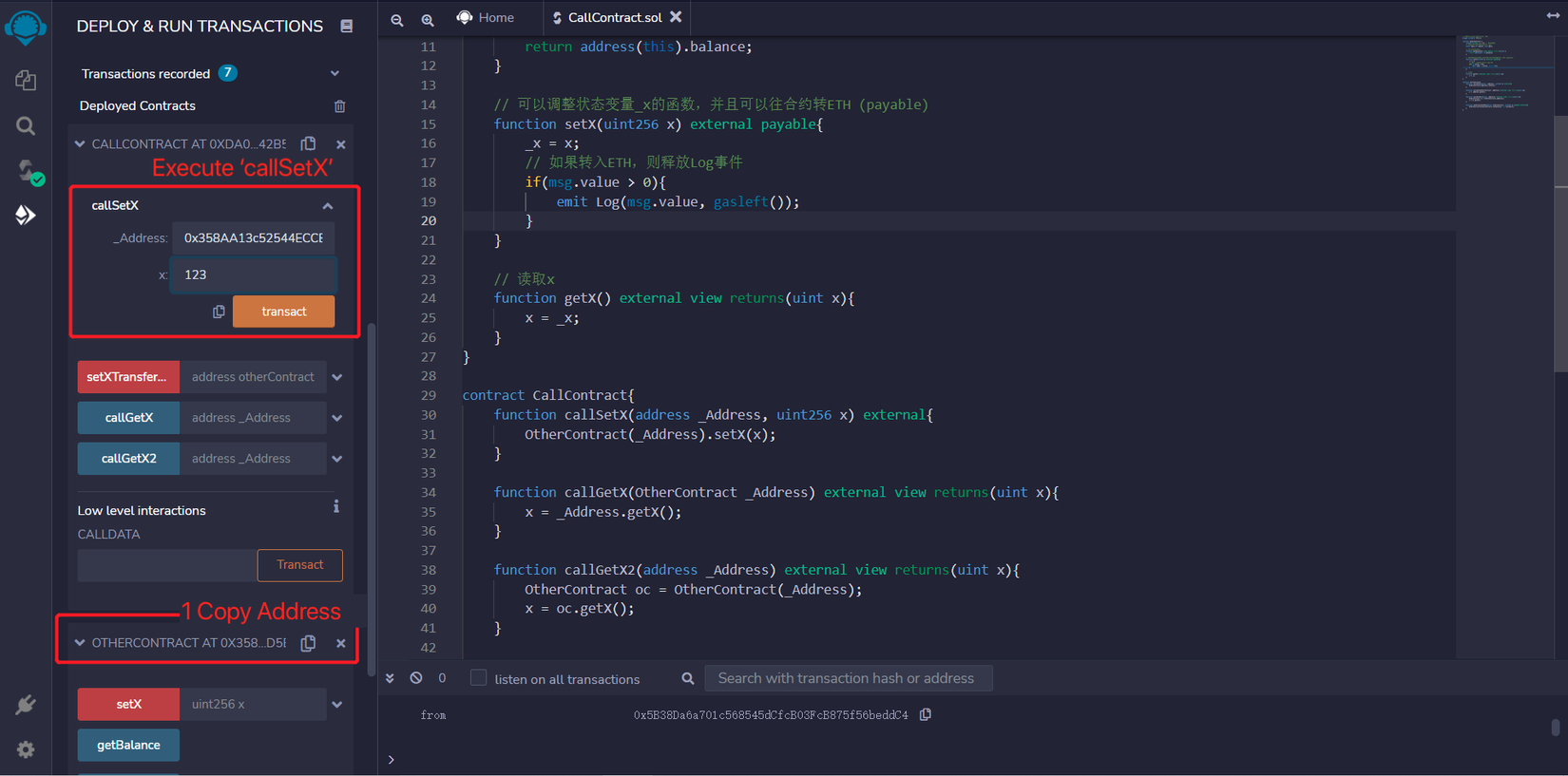Image resolution: width=1568 pixels, height=776 pixels.
Task: Expand the Transactions recorded section
Action: click(x=335, y=74)
